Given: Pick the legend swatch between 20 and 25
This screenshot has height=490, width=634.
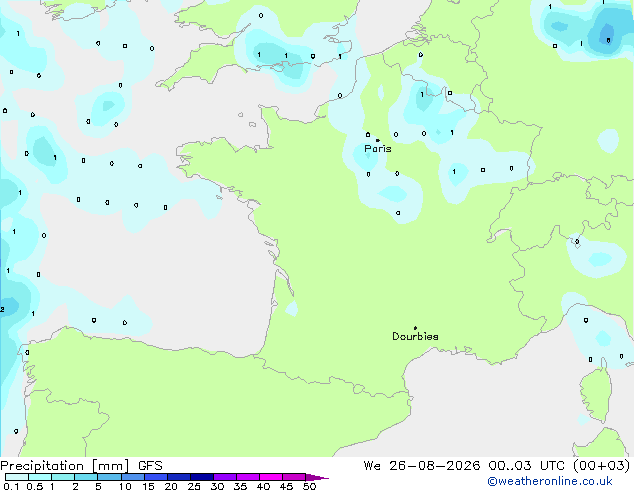Looking at the screenshot, I should click(179, 477).
